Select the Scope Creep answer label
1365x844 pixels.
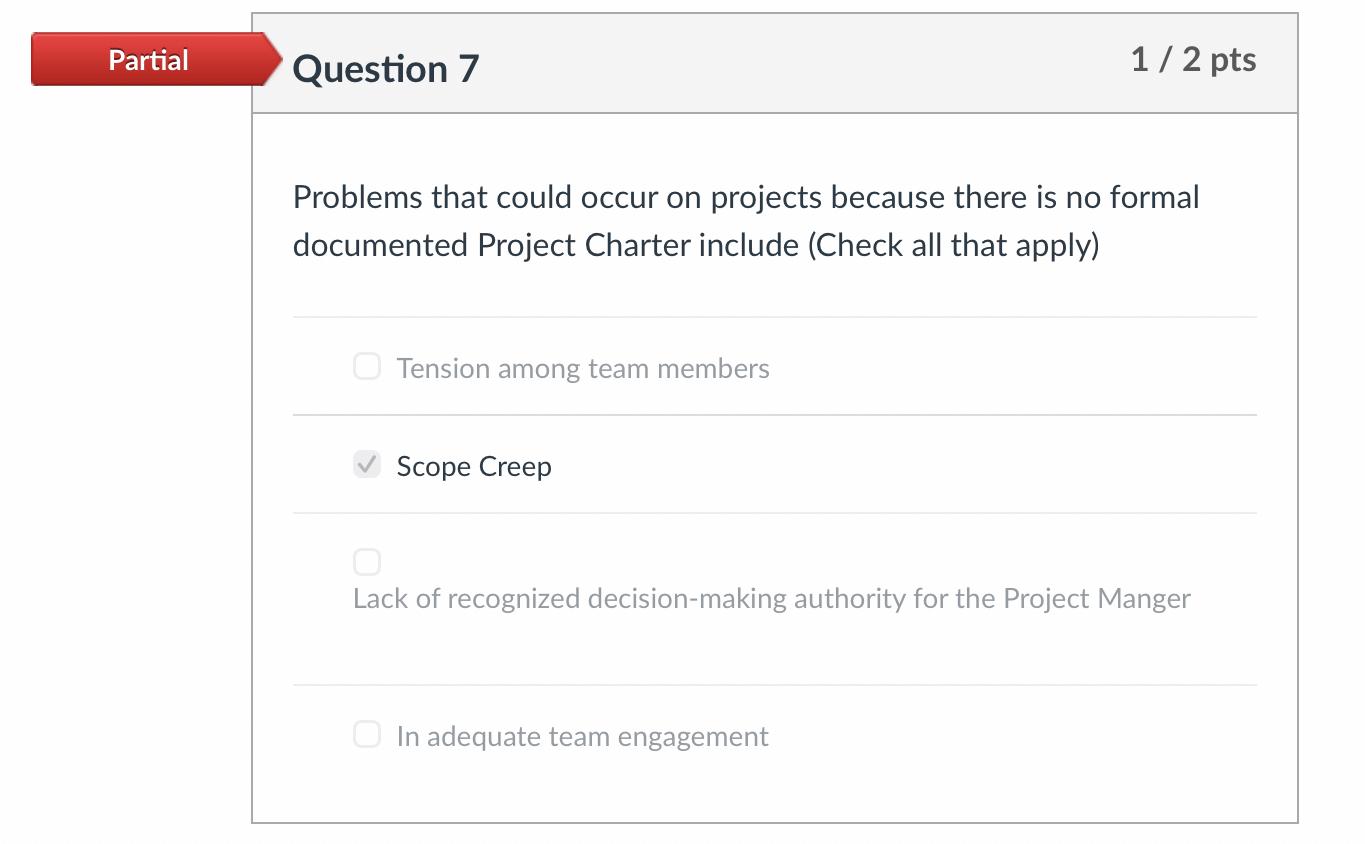tap(473, 466)
